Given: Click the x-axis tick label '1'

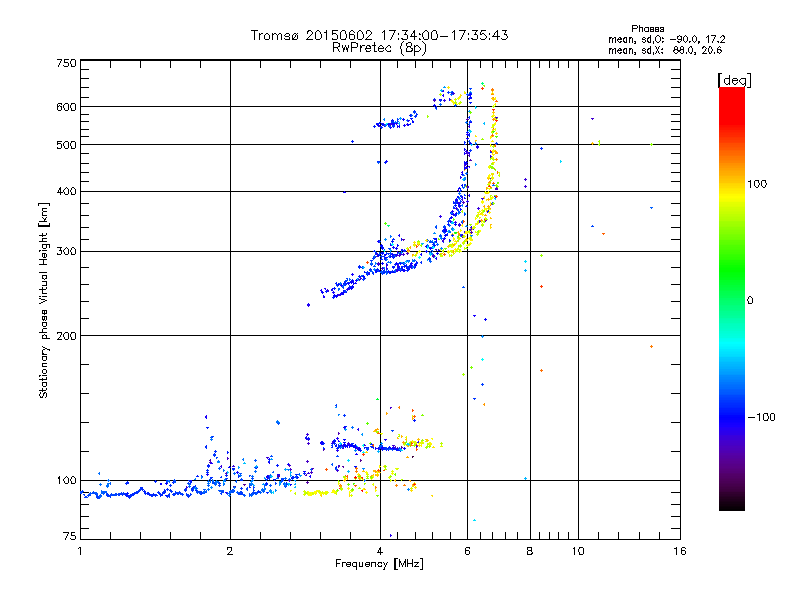Looking at the screenshot, I should [80, 551].
